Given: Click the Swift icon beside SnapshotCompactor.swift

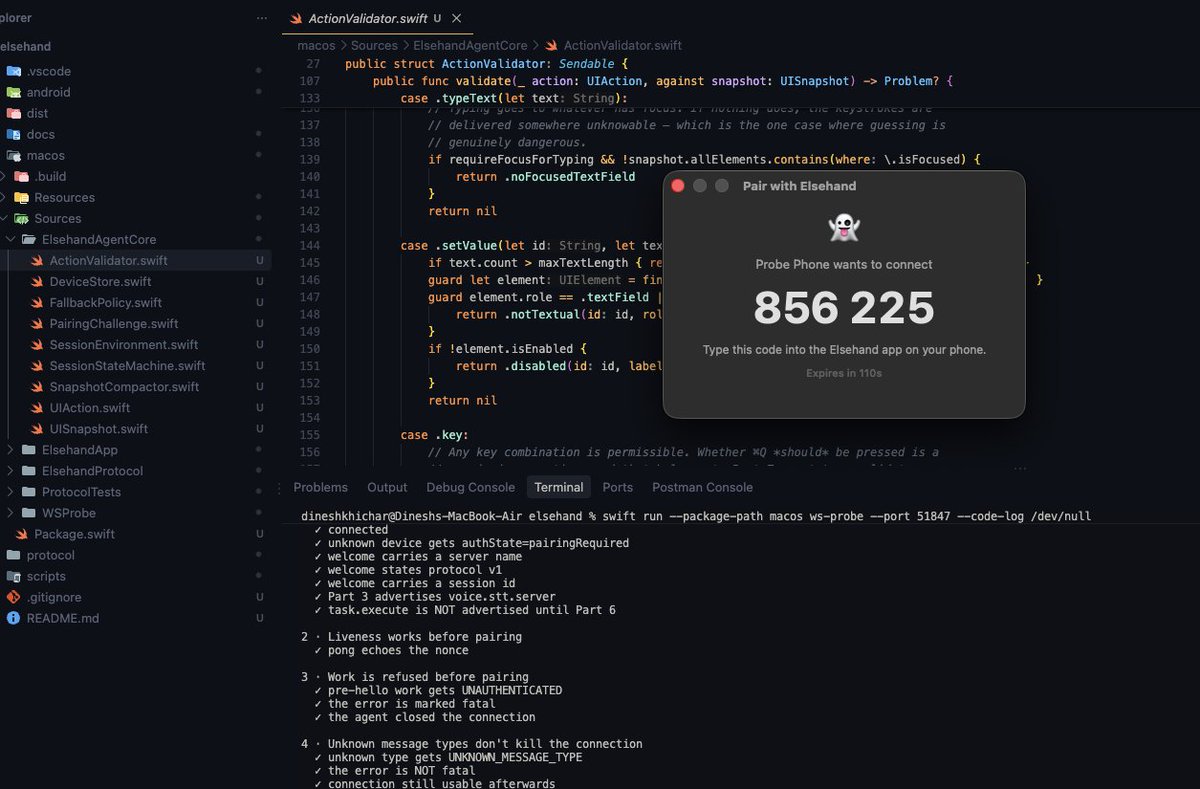Looking at the screenshot, I should tap(38, 387).
